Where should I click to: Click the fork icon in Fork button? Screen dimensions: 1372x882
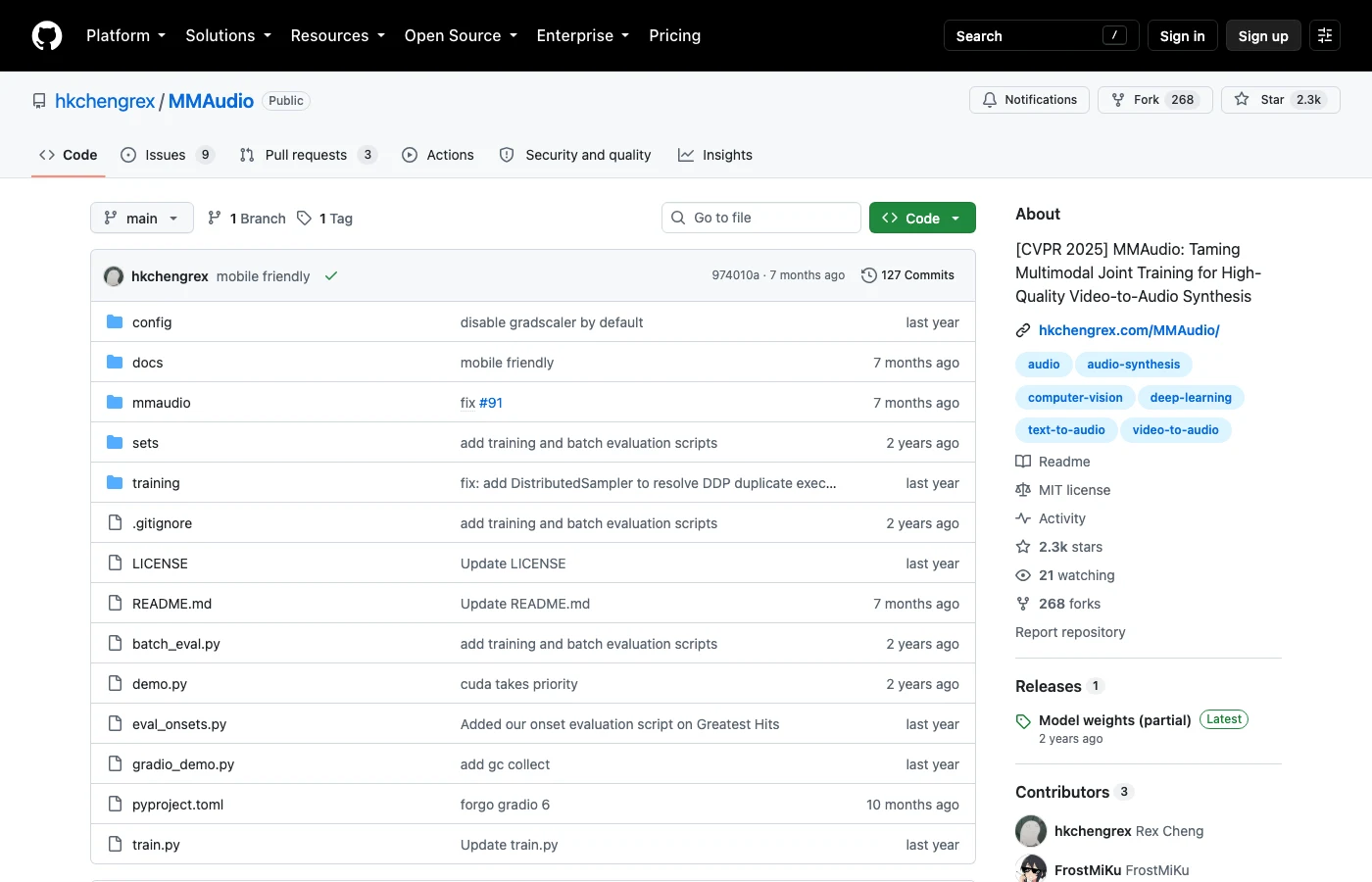(1118, 100)
